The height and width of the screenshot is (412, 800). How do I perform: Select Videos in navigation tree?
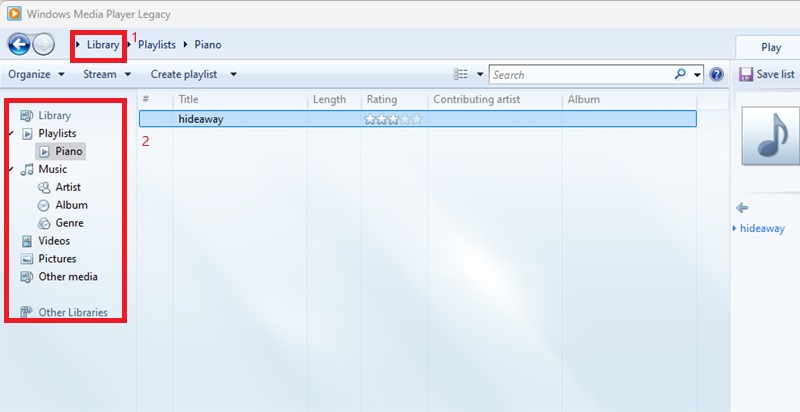(54, 241)
